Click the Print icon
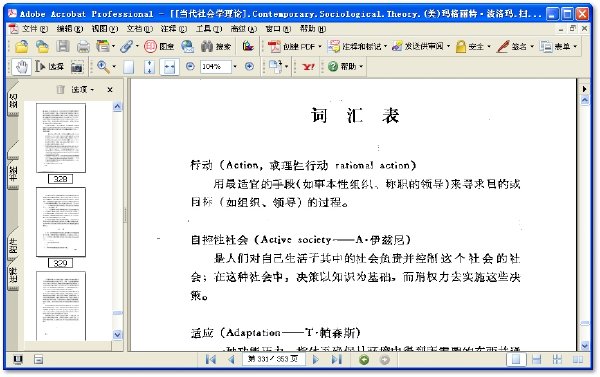The image size is (600, 377). click(83, 47)
